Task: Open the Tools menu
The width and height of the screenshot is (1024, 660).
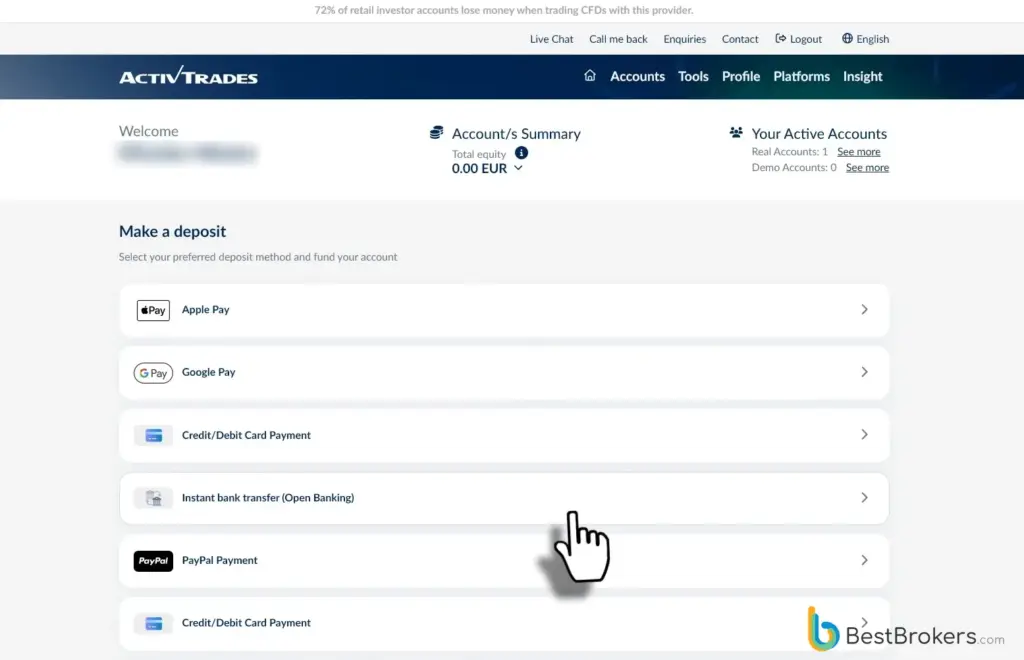Action: coord(693,76)
